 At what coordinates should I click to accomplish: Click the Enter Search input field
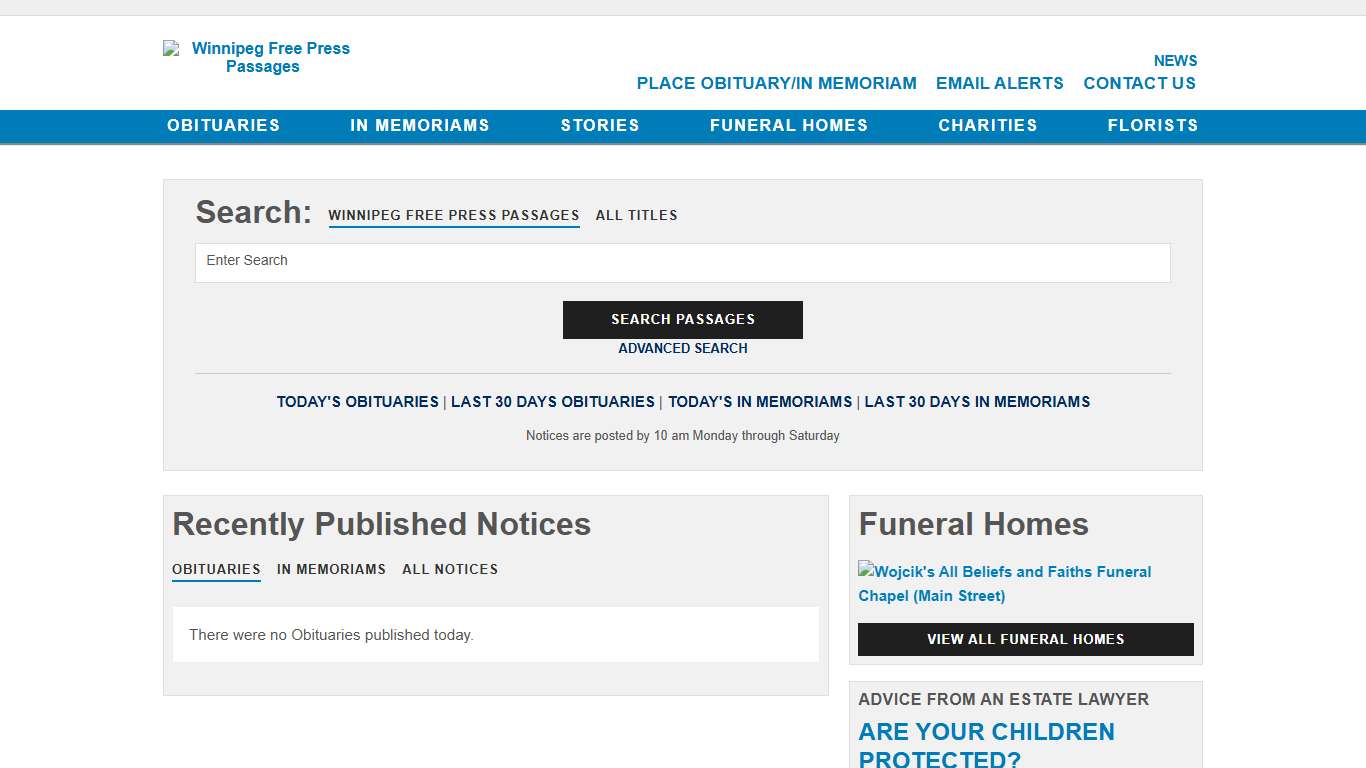[x=683, y=262]
